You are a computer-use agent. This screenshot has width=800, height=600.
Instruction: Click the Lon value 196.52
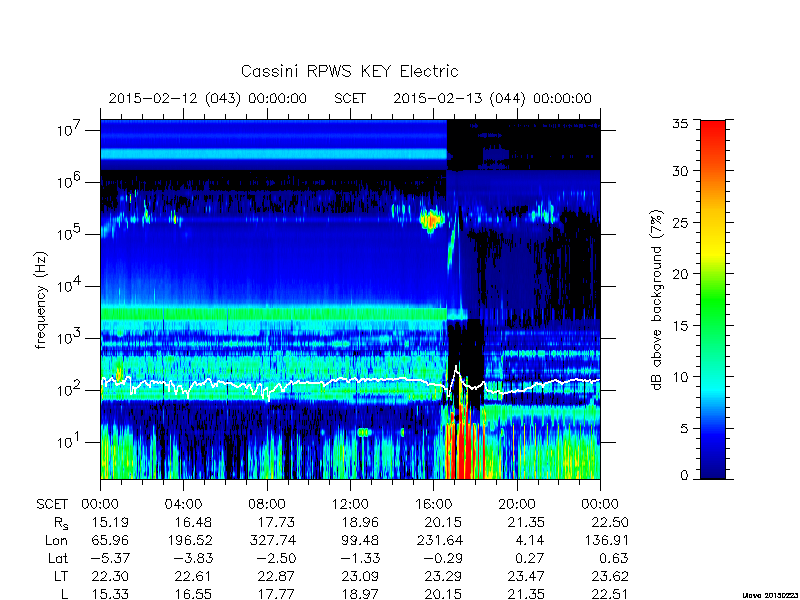click(190, 540)
